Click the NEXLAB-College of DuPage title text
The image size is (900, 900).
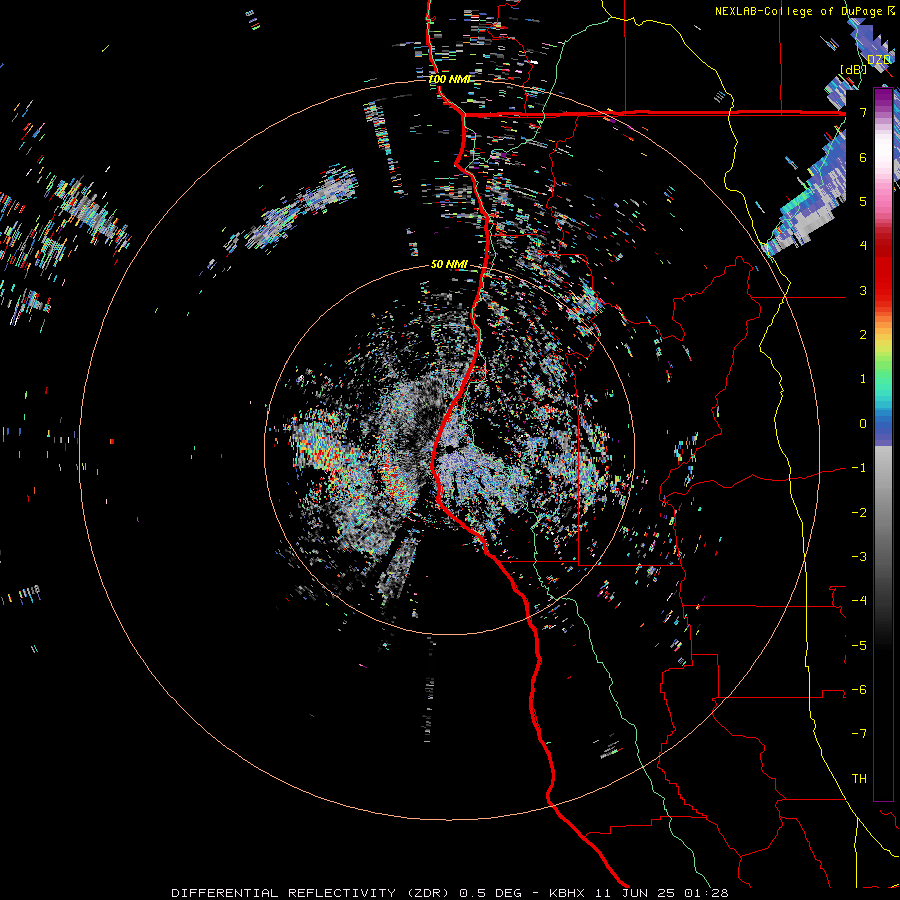pyautogui.click(x=798, y=11)
